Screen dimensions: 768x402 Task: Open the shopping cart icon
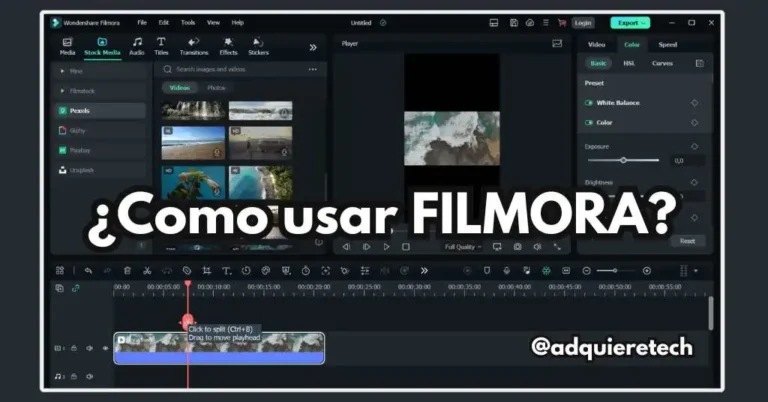[x=562, y=23]
